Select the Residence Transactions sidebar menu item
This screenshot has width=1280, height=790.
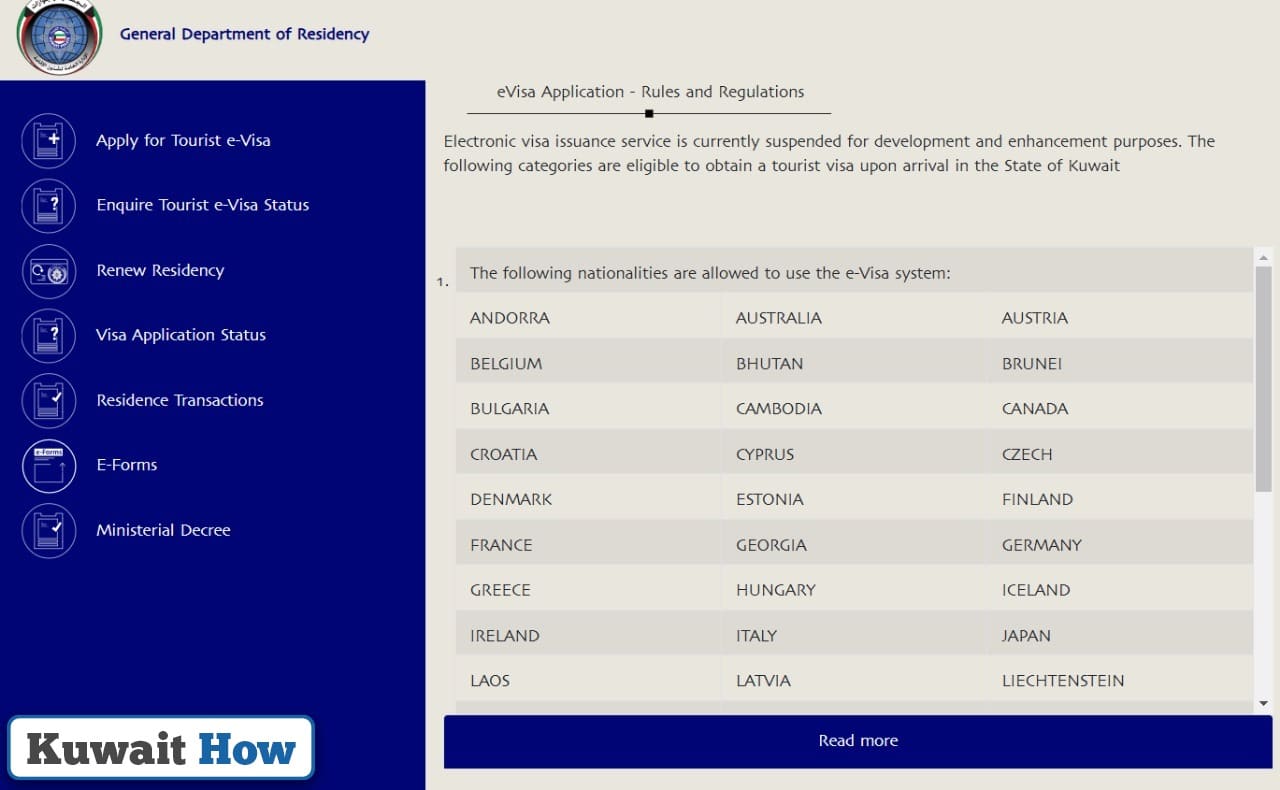(180, 400)
